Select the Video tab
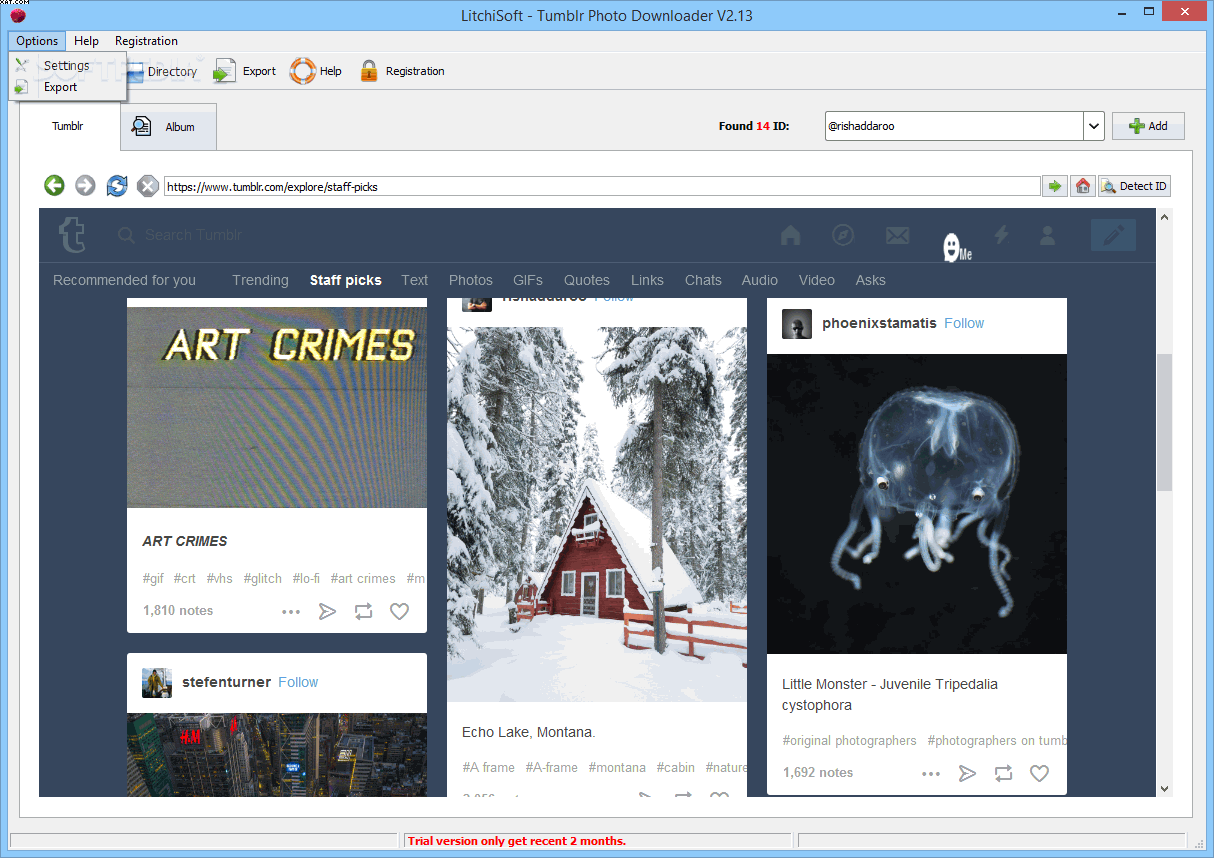Viewport: 1214px width, 858px height. tap(817, 280)
